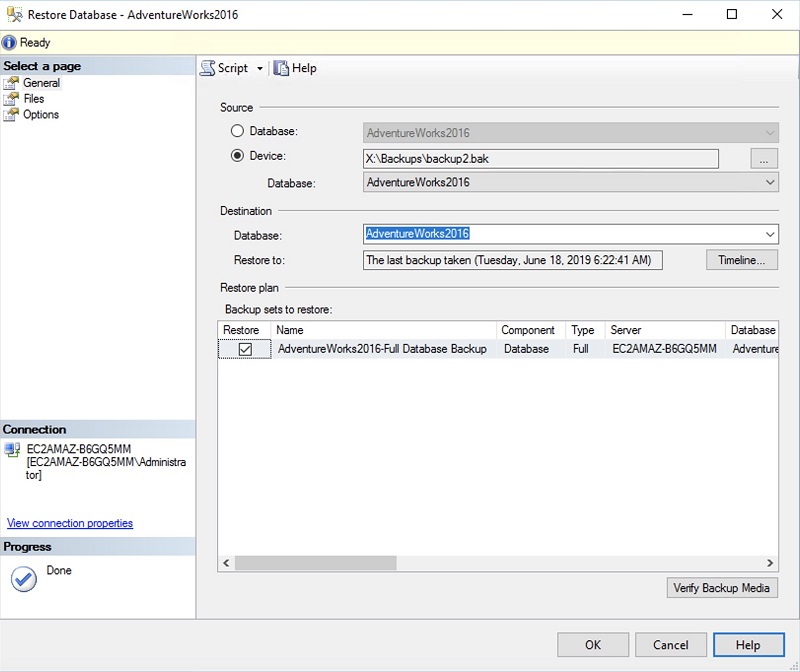The height and width of the screenshot is (672, 800).
Task: Click the Cancel button
Action: point(671,645)
